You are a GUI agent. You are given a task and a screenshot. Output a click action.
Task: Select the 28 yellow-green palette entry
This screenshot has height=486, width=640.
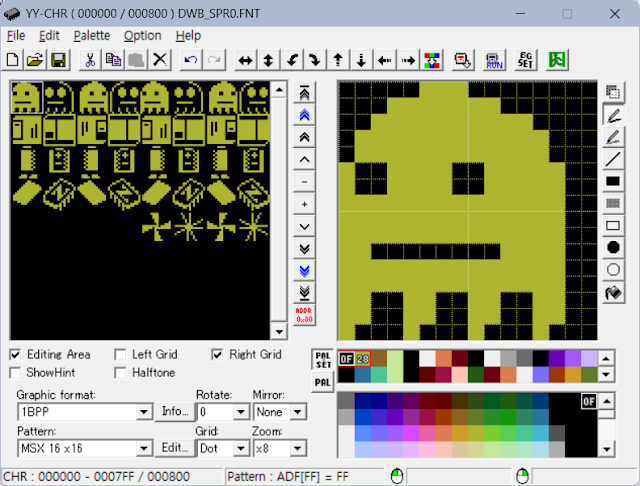[x=362, y=359]
